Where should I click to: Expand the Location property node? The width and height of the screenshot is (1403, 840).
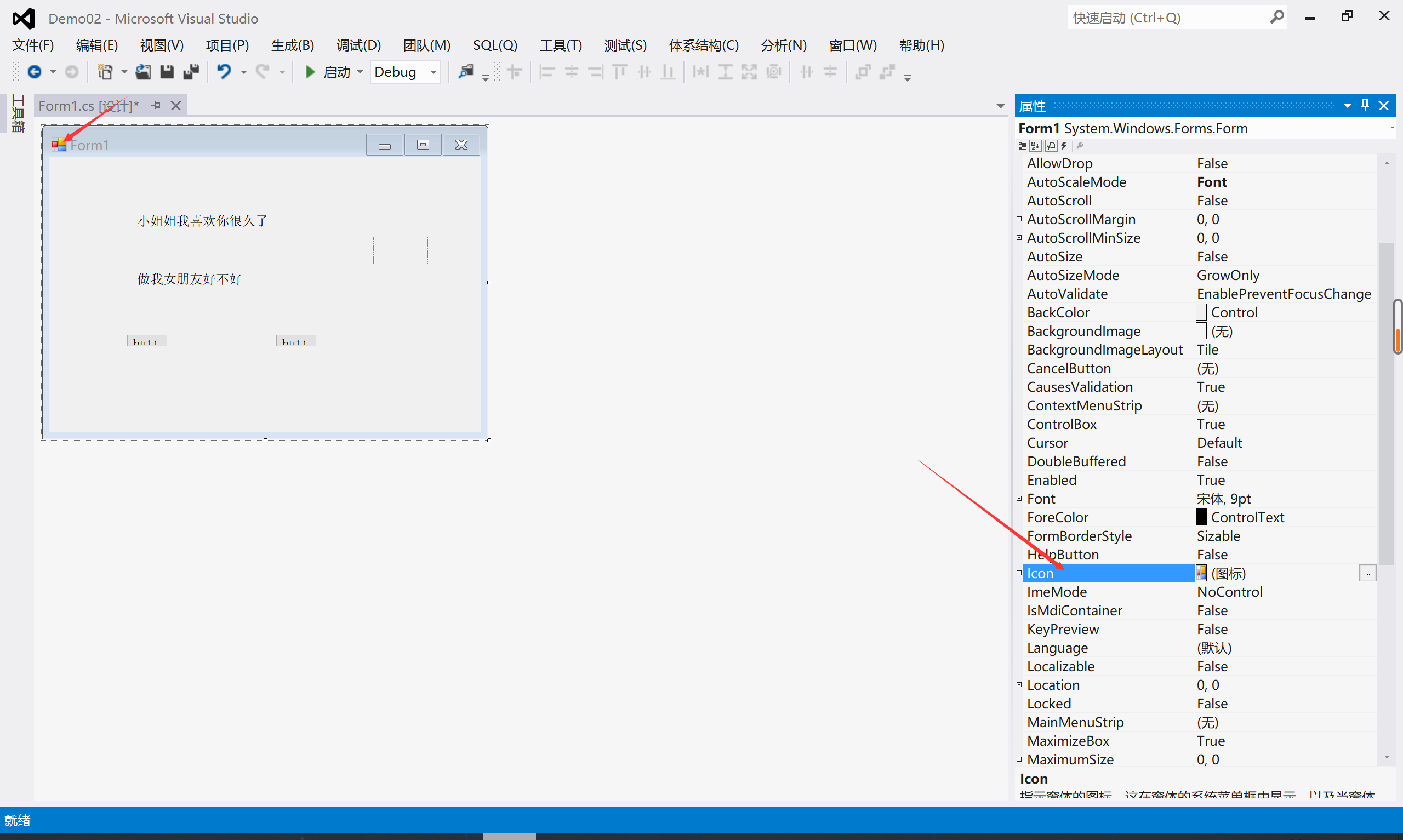[1019, 685]
